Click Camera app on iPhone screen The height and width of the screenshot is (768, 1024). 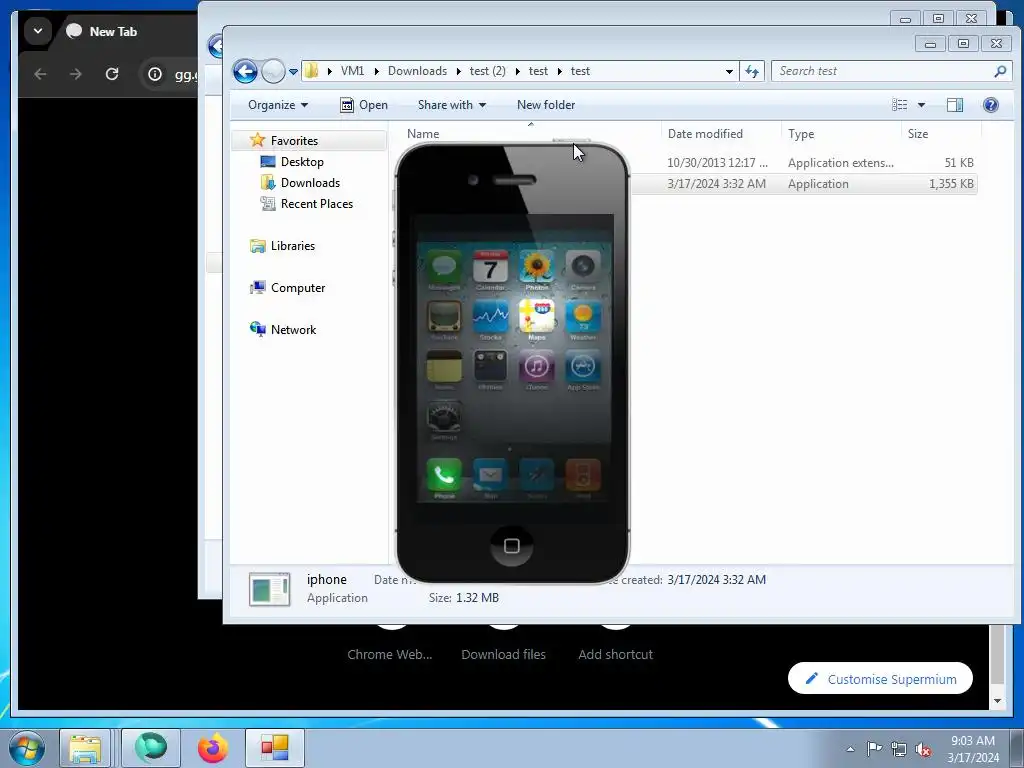tap(583, 266)
